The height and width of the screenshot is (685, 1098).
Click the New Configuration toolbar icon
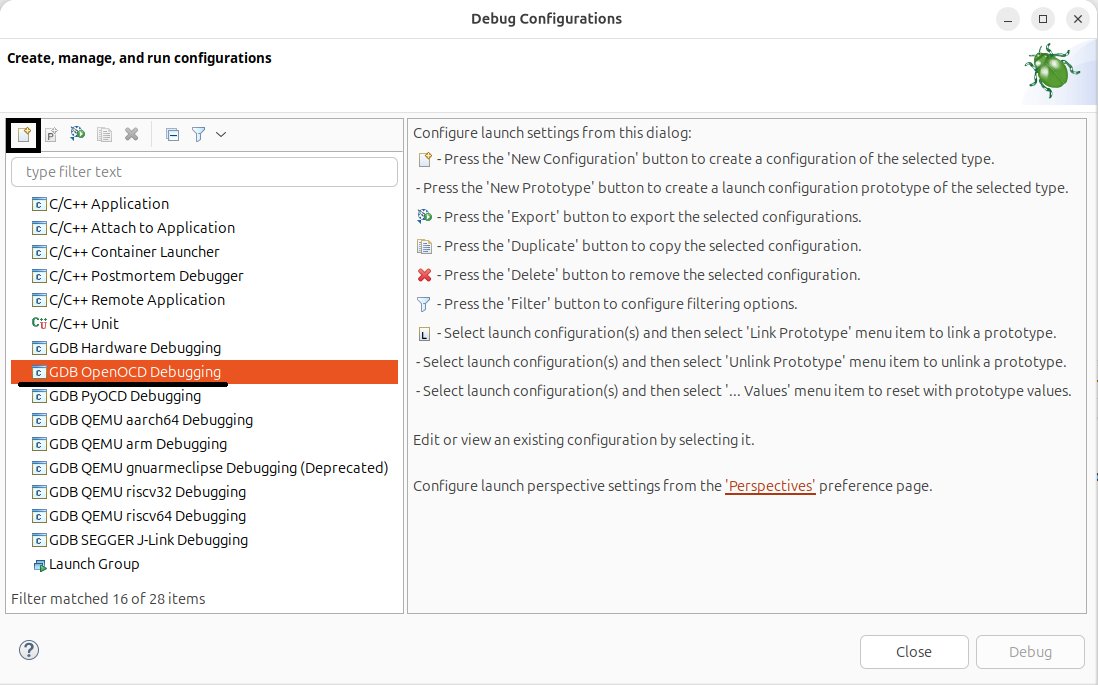pyautogui.click(x=24, y=134)
